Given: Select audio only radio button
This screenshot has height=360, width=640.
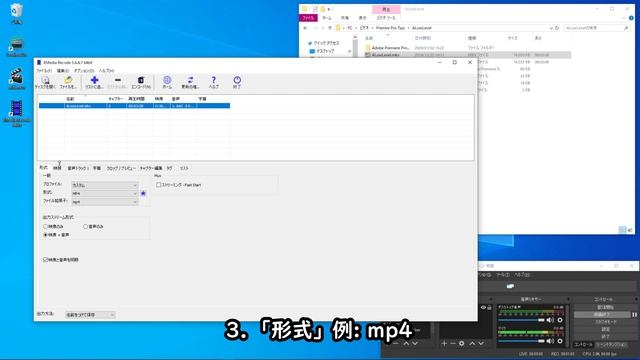Looking at the screenshot, I should [85, 226].
